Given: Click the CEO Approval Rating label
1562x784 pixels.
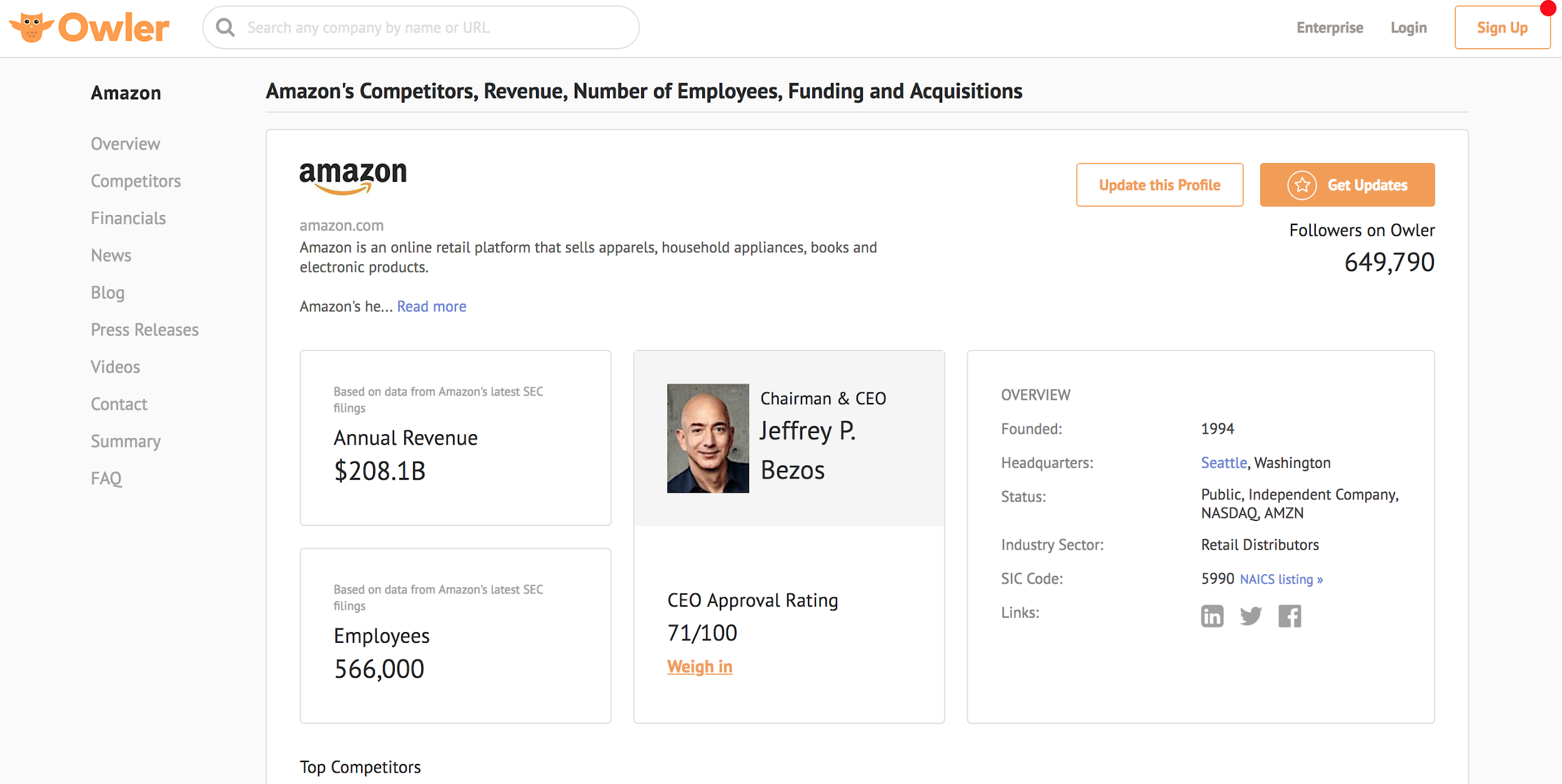Looking at the screenshot, I should [x=753, y=600].
